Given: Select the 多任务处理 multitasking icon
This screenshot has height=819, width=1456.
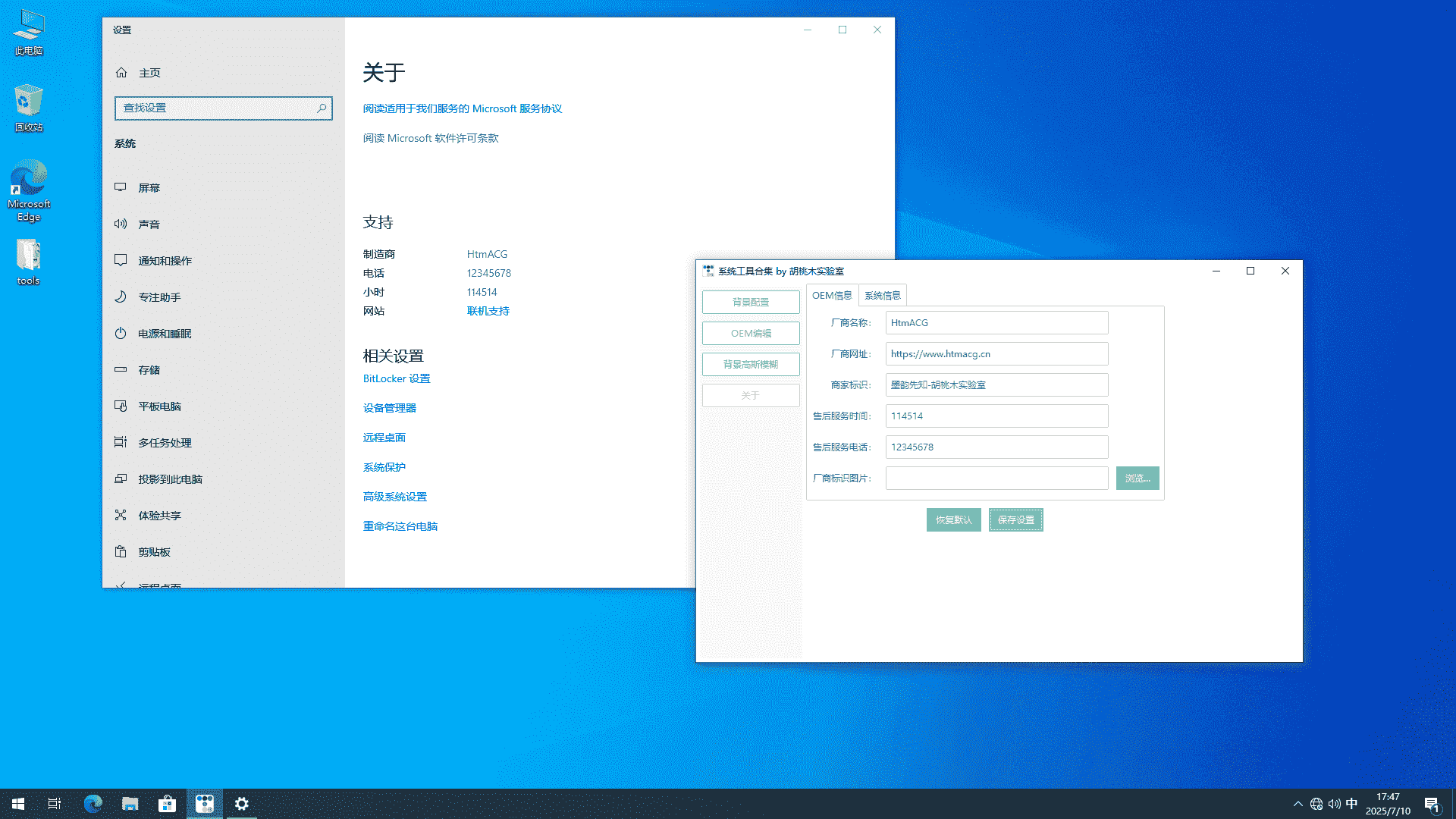Looking at the screenshot, I should point(121,442).
